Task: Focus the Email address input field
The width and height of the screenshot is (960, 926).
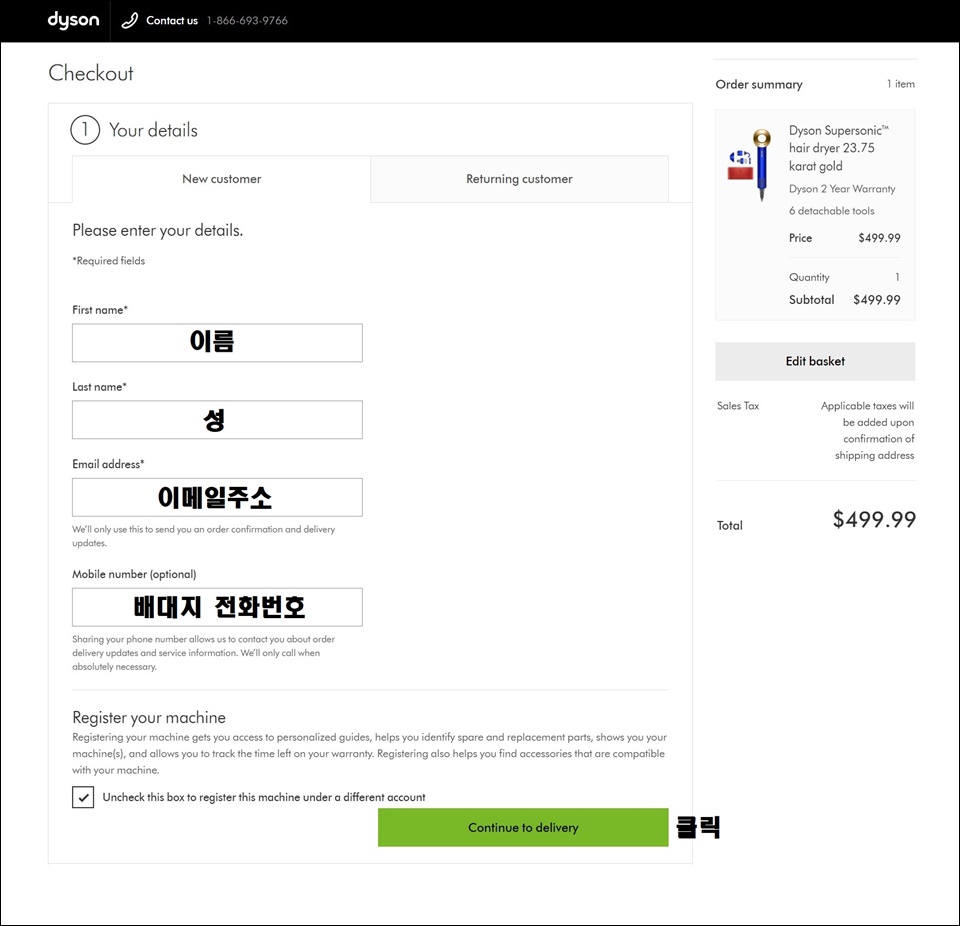Action: pyautogui.click(x=217, y=497)
